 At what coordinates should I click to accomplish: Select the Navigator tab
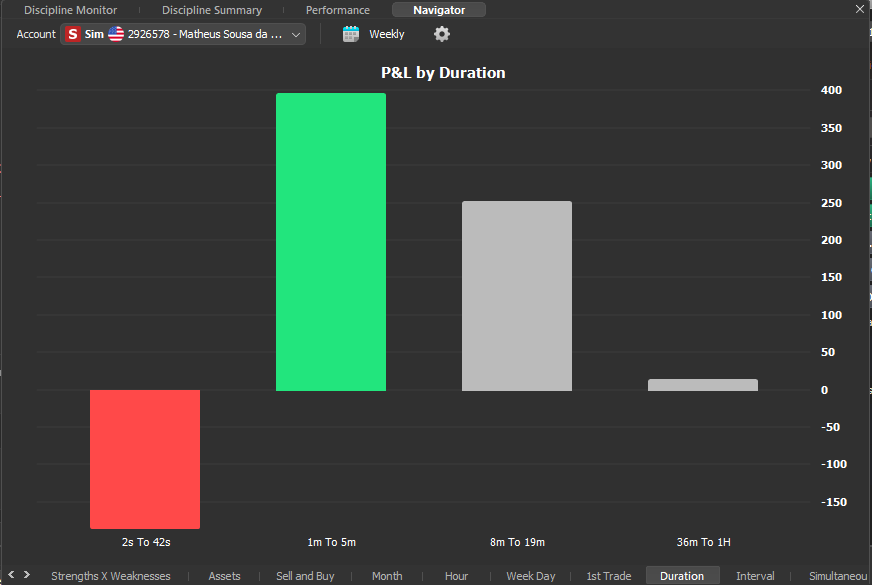tap(439, 10)
